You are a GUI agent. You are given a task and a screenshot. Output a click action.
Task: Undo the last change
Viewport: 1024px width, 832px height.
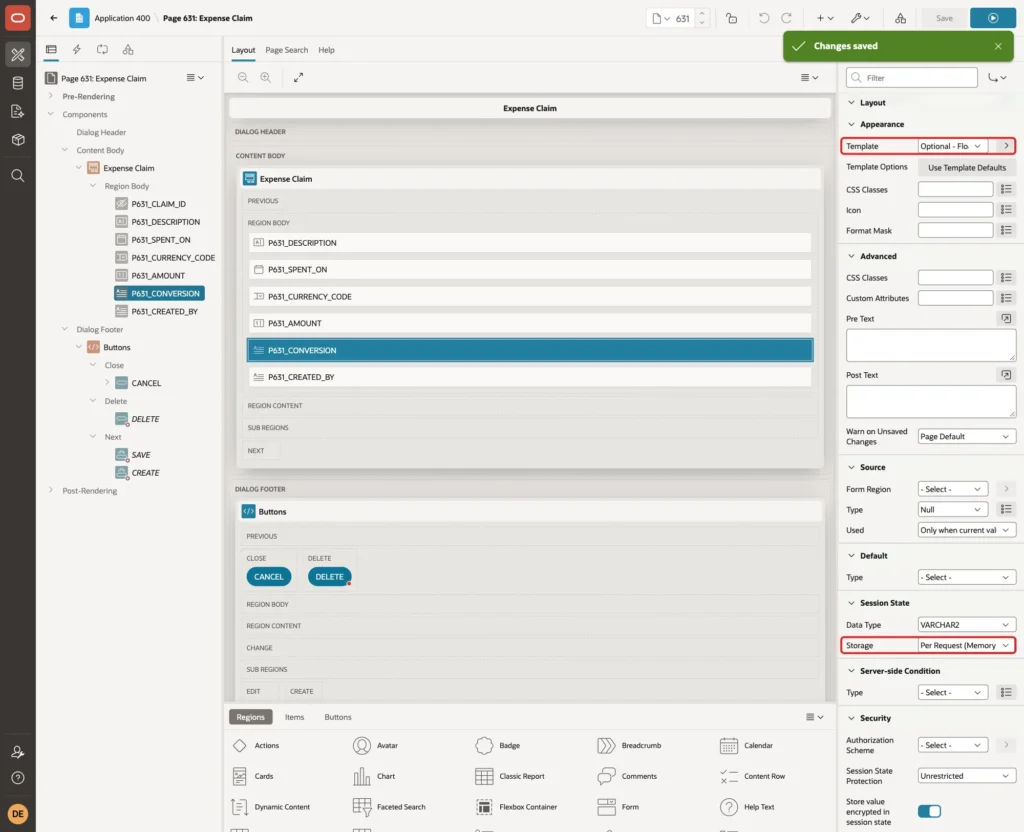763,18
